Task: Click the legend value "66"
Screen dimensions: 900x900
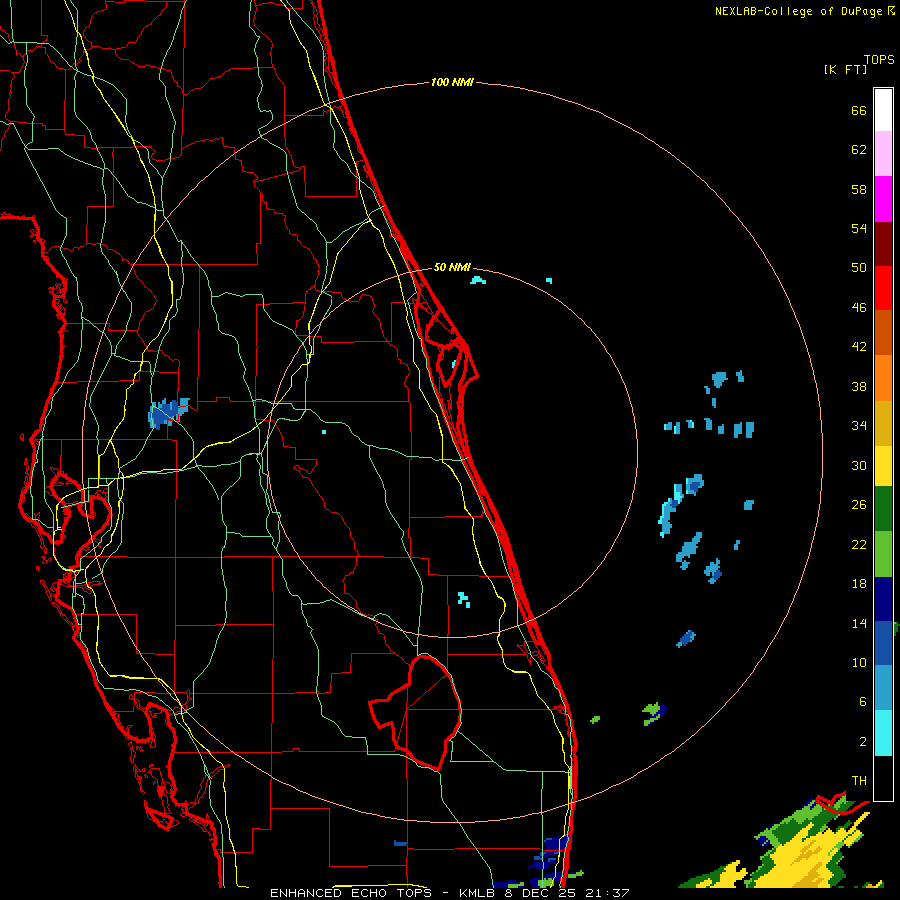Action: pyautogui.click(x=859, y=110)
